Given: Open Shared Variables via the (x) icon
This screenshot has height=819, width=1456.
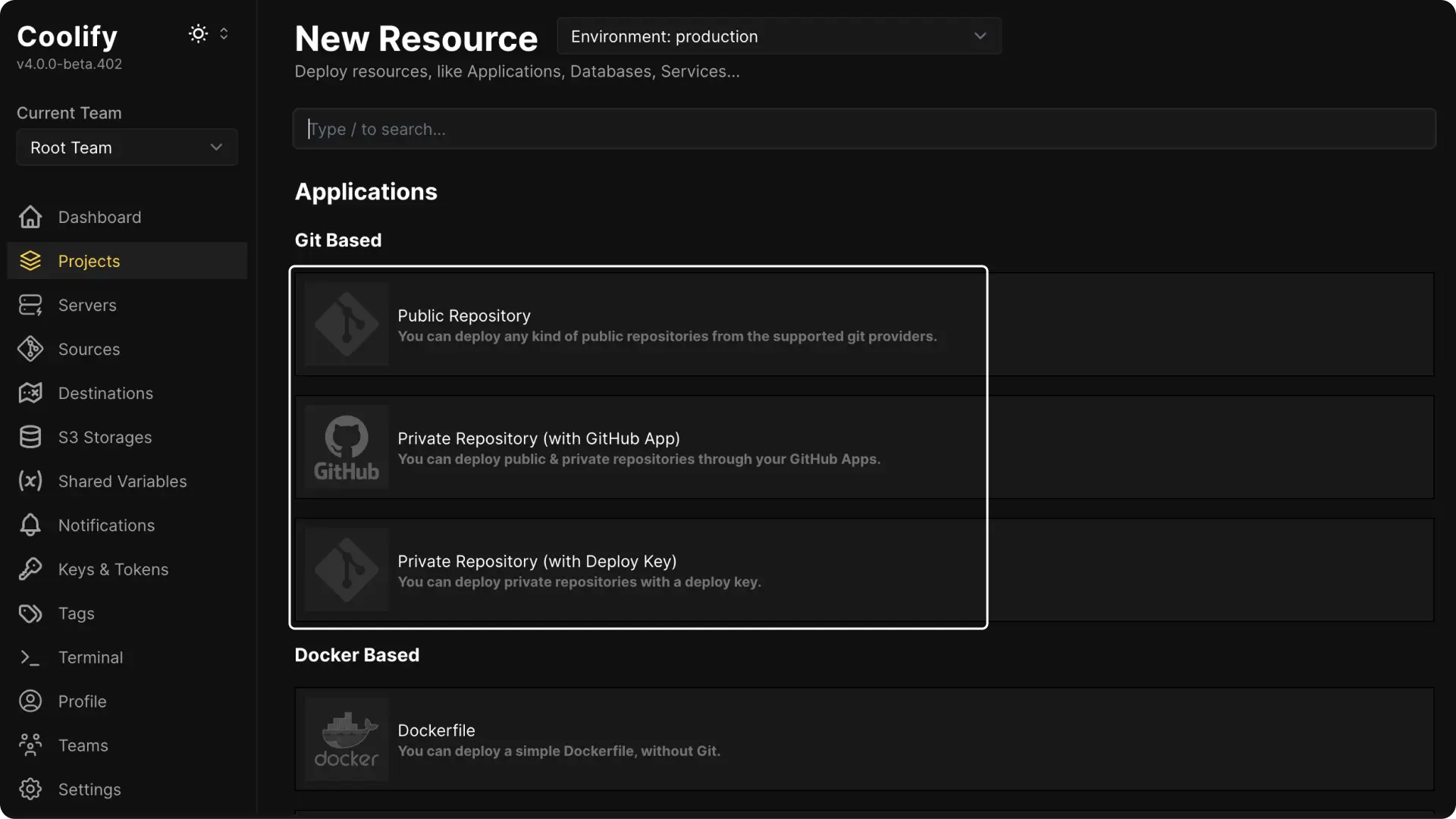Looking at the screenshot, I should [x=30, y=481].
